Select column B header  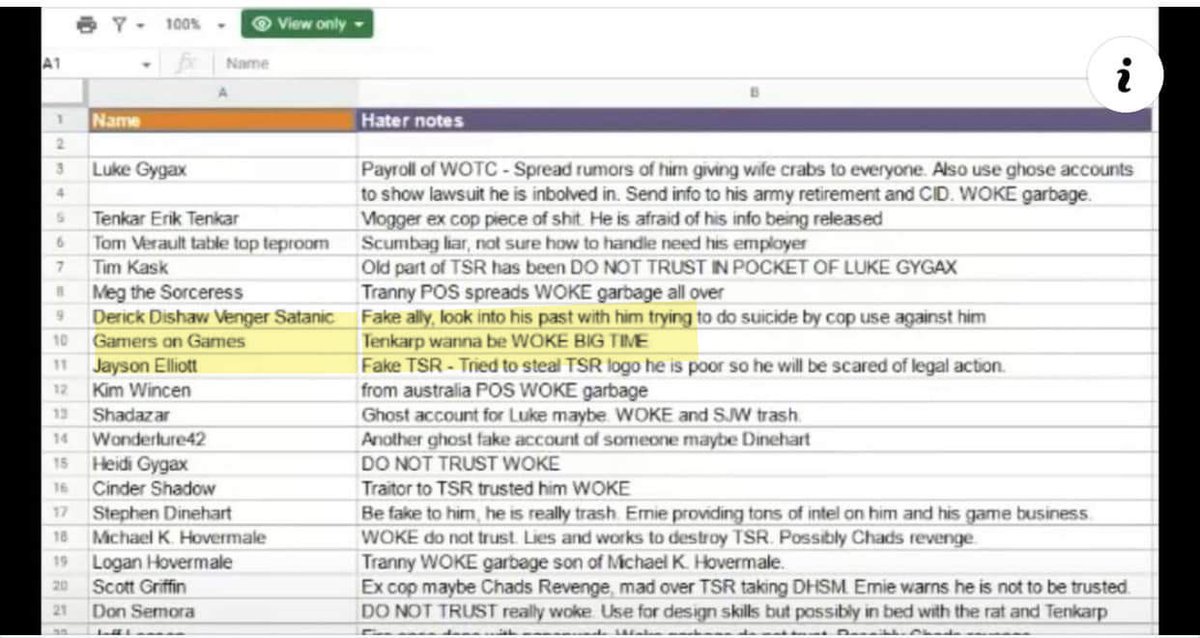coord(754,92)
